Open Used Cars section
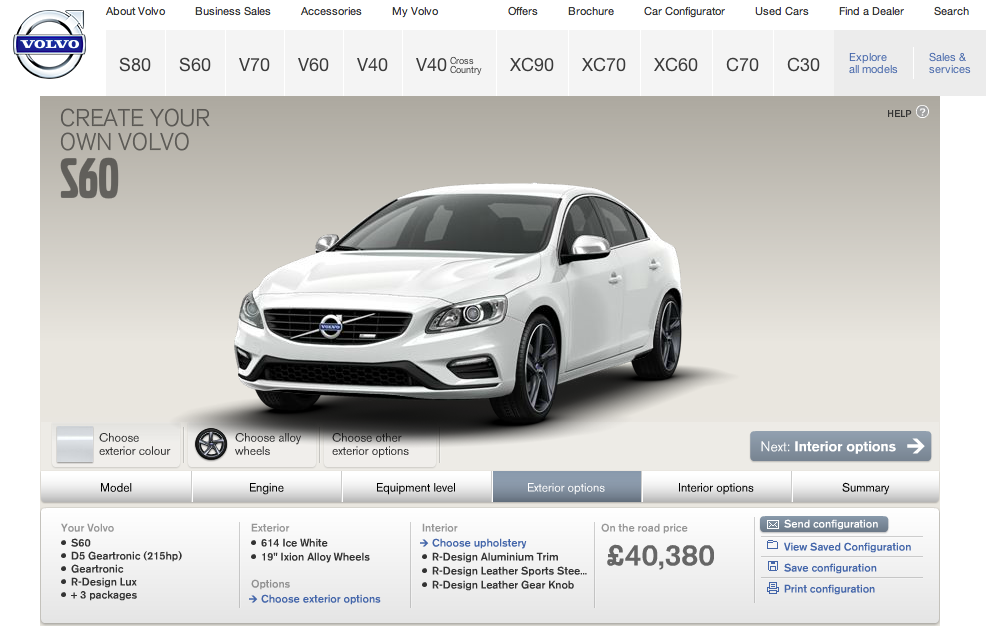Viewport: 993px width, 639px height. pos(781,11)
